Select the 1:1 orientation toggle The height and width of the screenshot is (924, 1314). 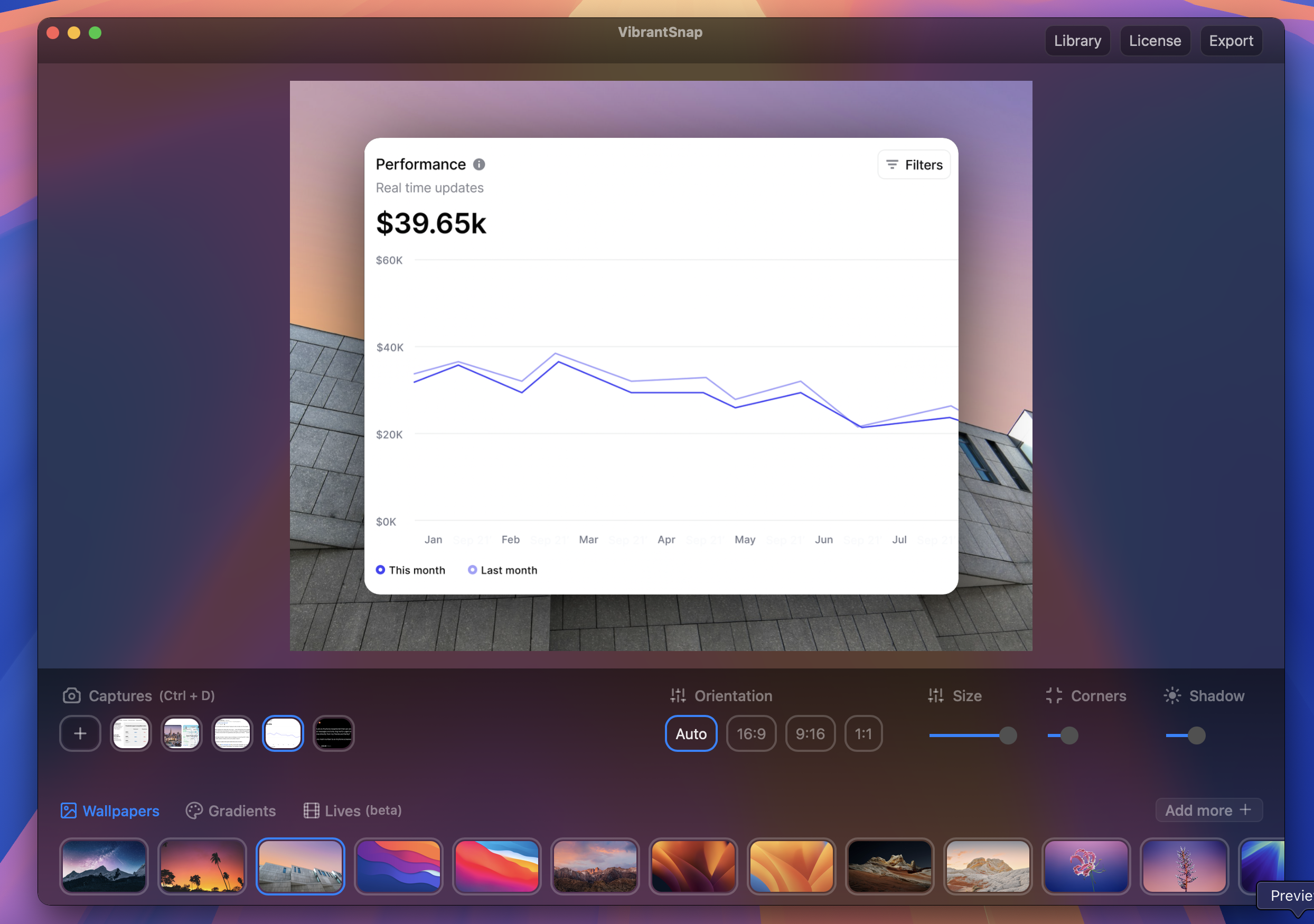(863, 734)
